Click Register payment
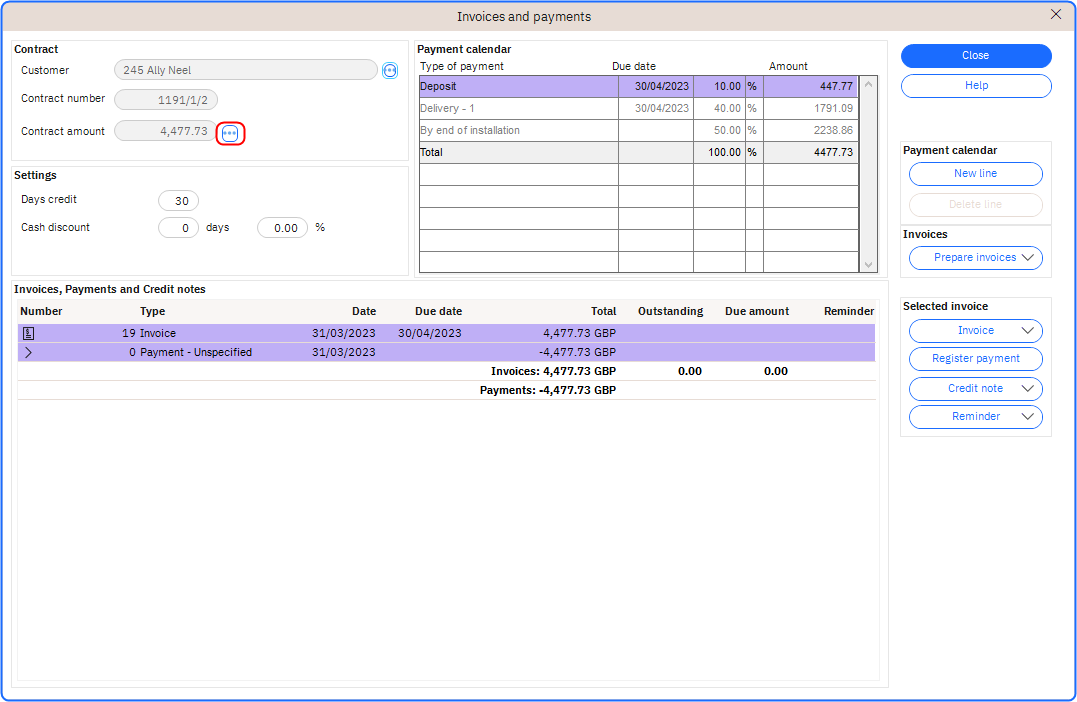Image resolution: width=1077 pixels, height=702 pixels. pos(975,358)
